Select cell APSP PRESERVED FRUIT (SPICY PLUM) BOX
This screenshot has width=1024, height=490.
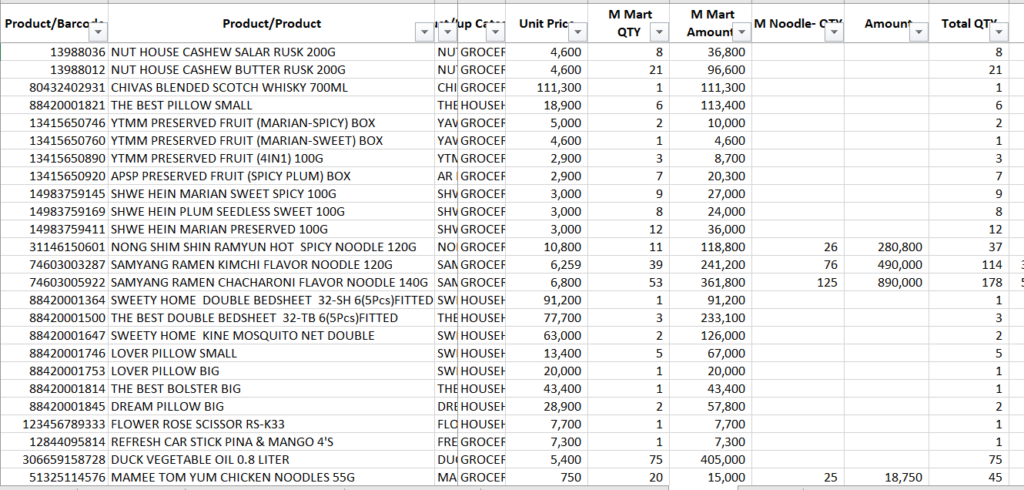pyautogui.click(x=272, y=176)
